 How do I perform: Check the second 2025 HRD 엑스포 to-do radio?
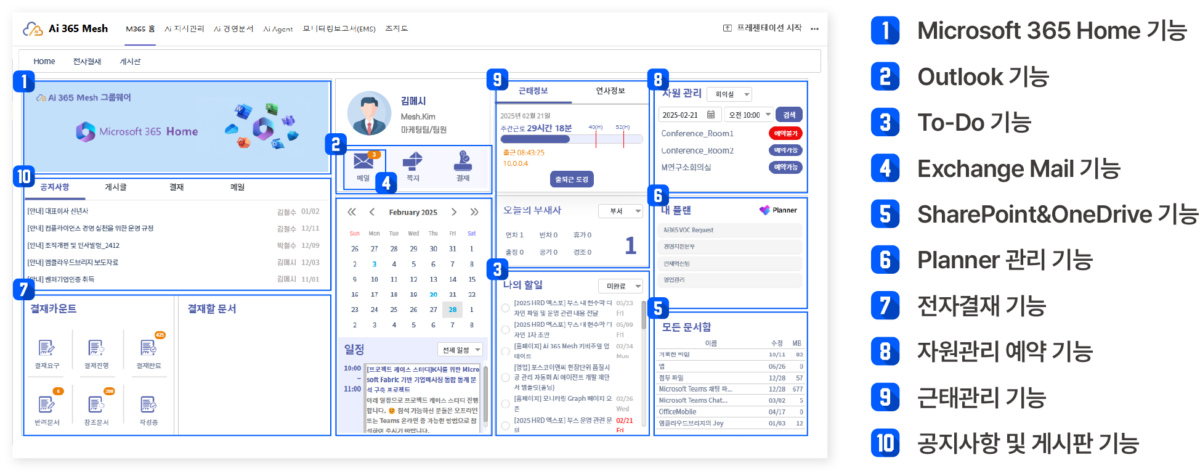pyautogui.click(x=507, y=328)
